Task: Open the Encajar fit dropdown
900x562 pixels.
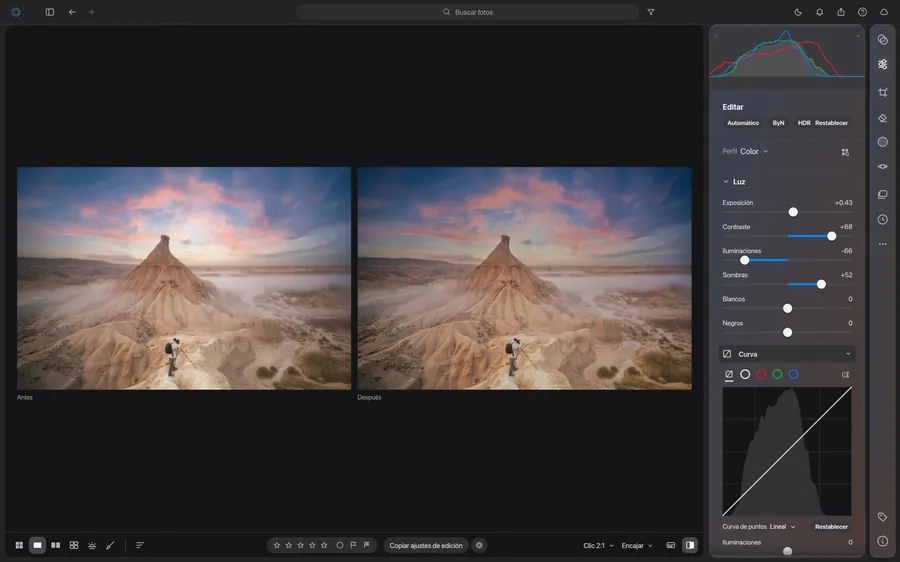Action: pyautogui.click(x=637, y=546)
